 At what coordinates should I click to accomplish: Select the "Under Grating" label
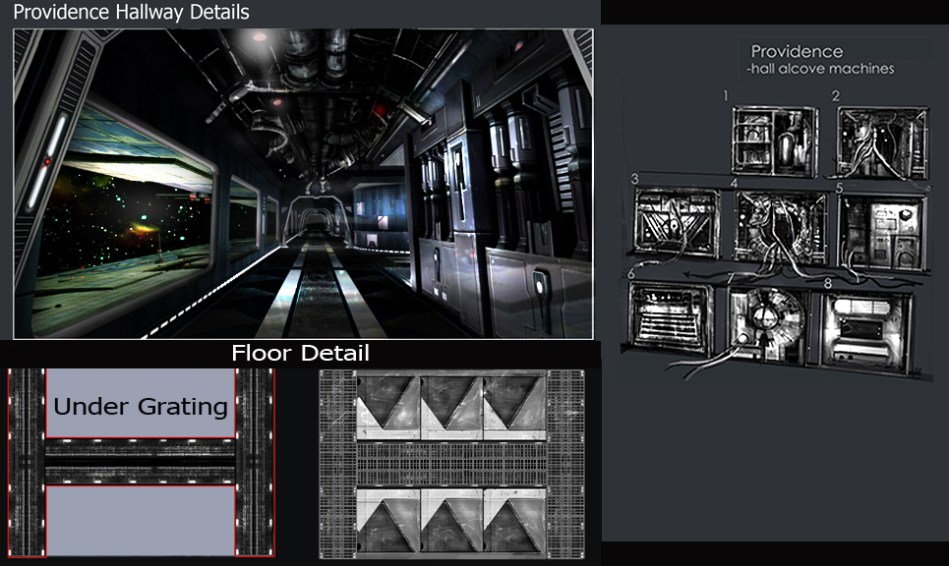pos(140,407)
